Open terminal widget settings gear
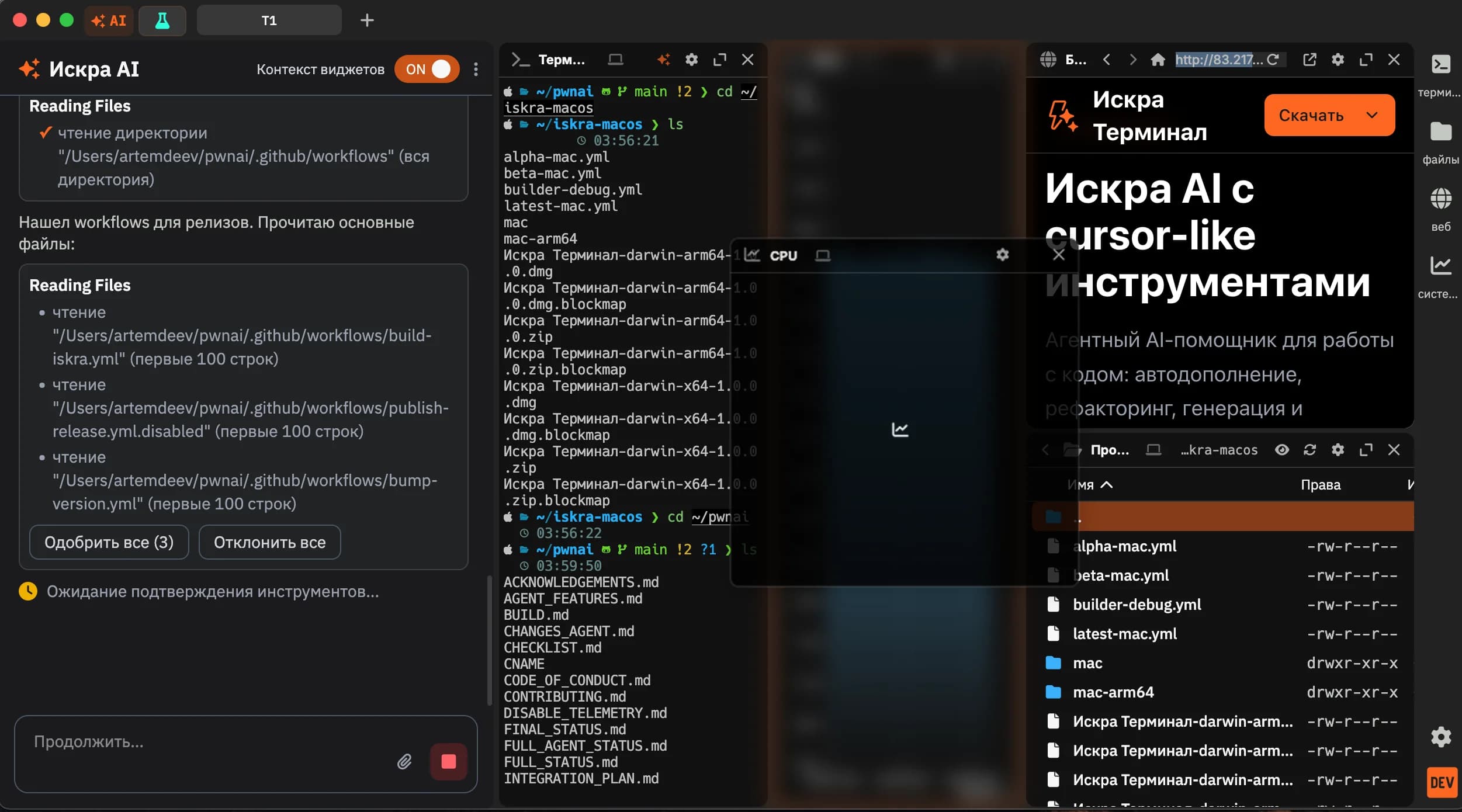 pos(692,59)
